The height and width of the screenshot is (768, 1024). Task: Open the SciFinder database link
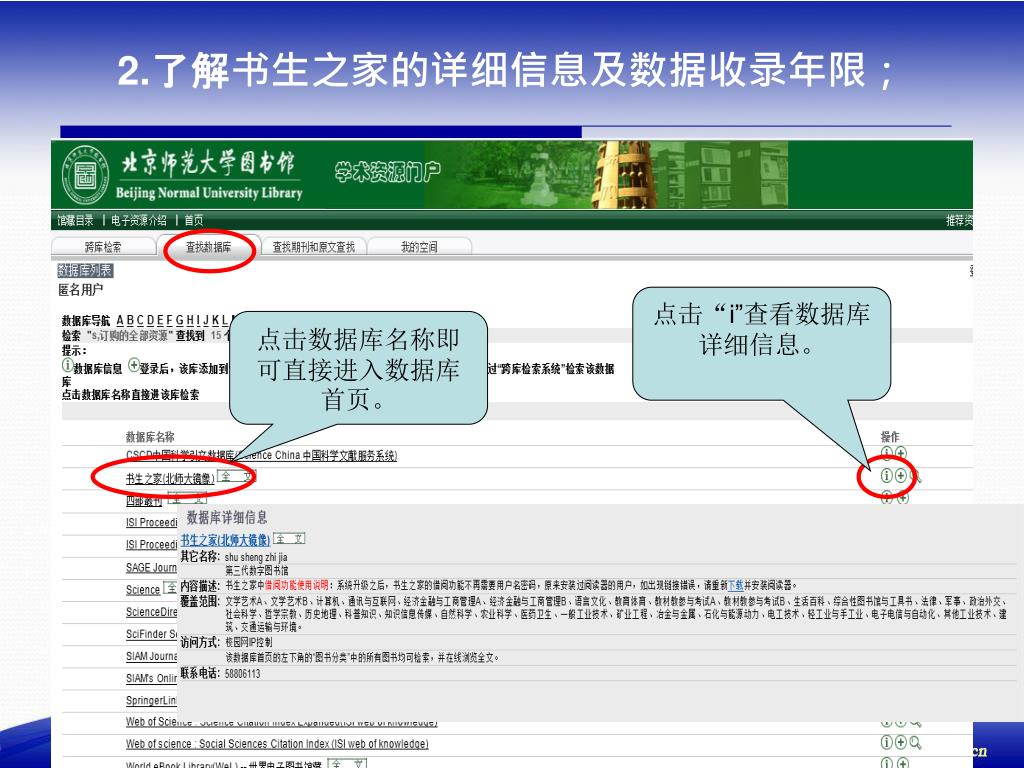[151, 634]
